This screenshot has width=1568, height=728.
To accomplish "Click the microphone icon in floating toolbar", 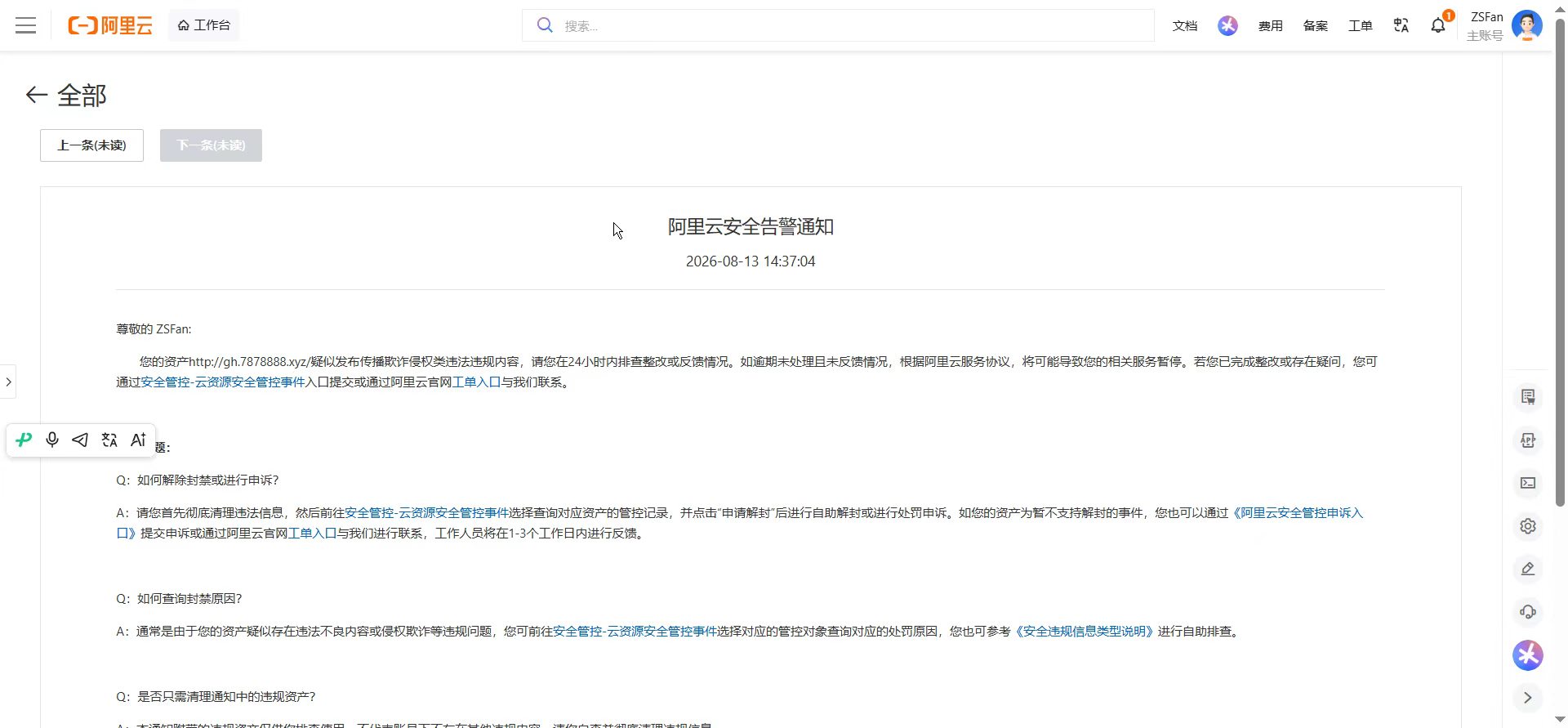I will click(x=52, y=440).
